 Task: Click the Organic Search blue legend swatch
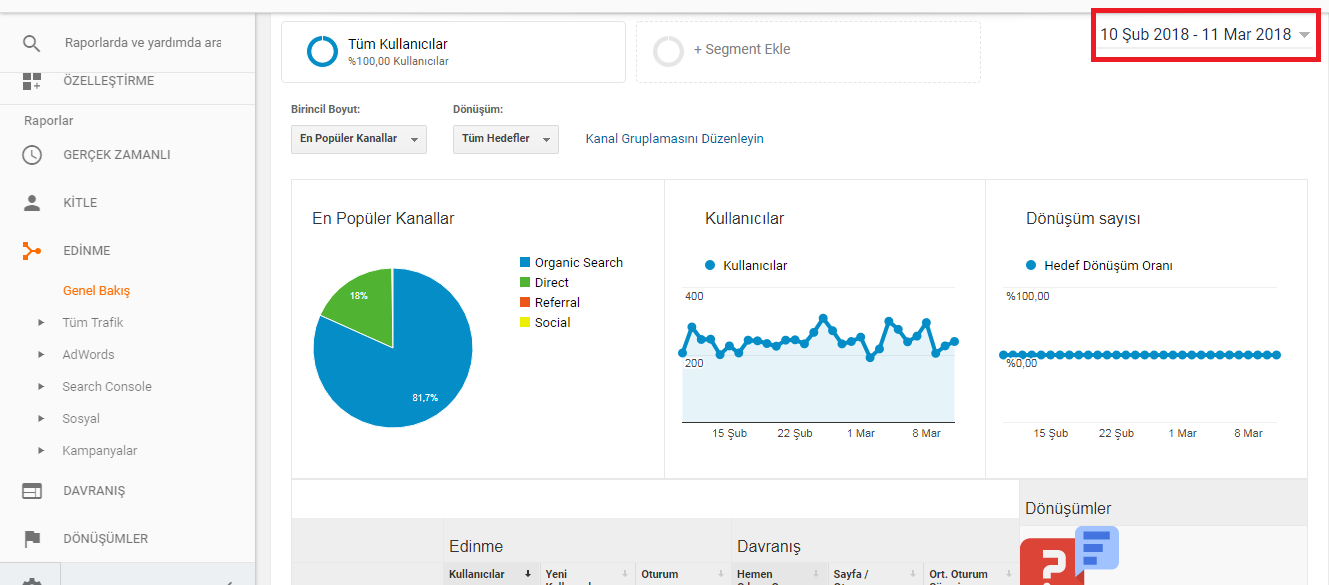point(524,263)
